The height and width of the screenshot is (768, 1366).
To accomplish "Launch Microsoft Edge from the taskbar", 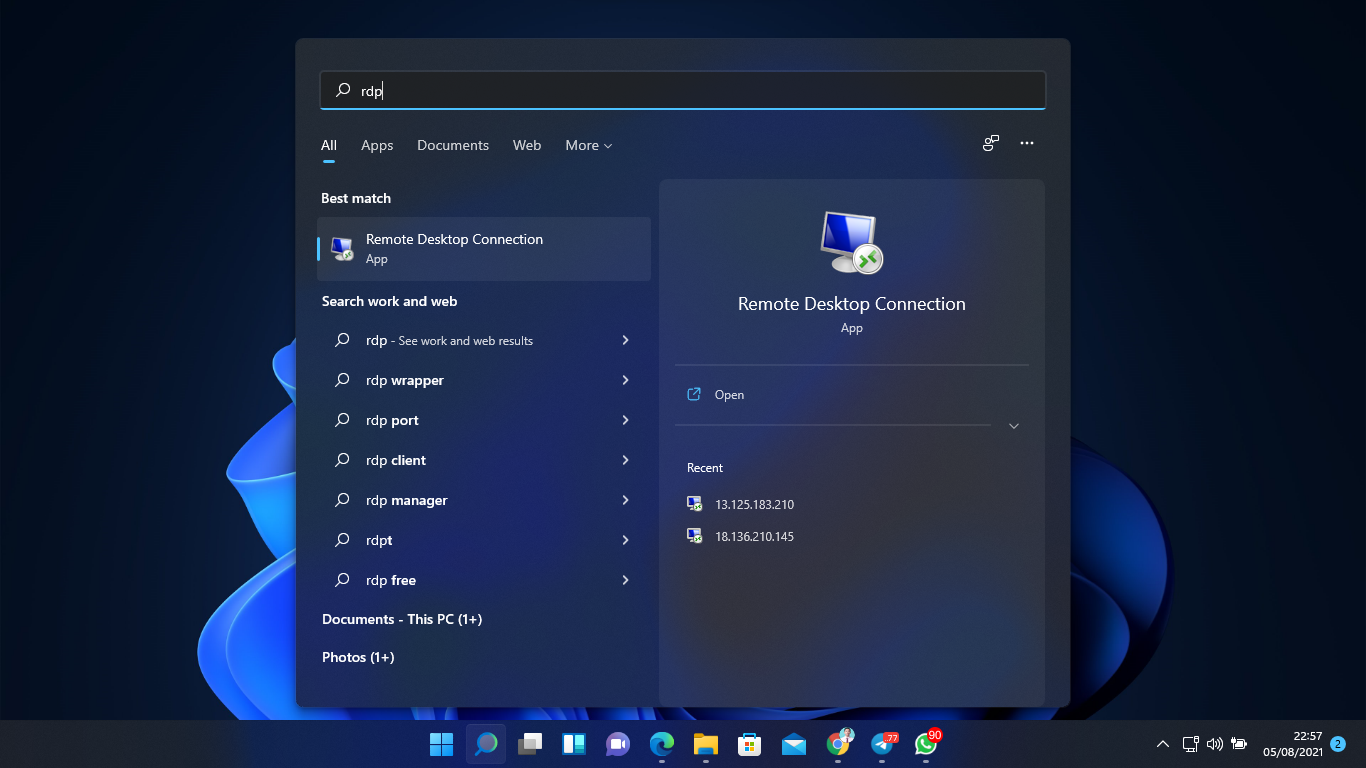I will point(662,744).
